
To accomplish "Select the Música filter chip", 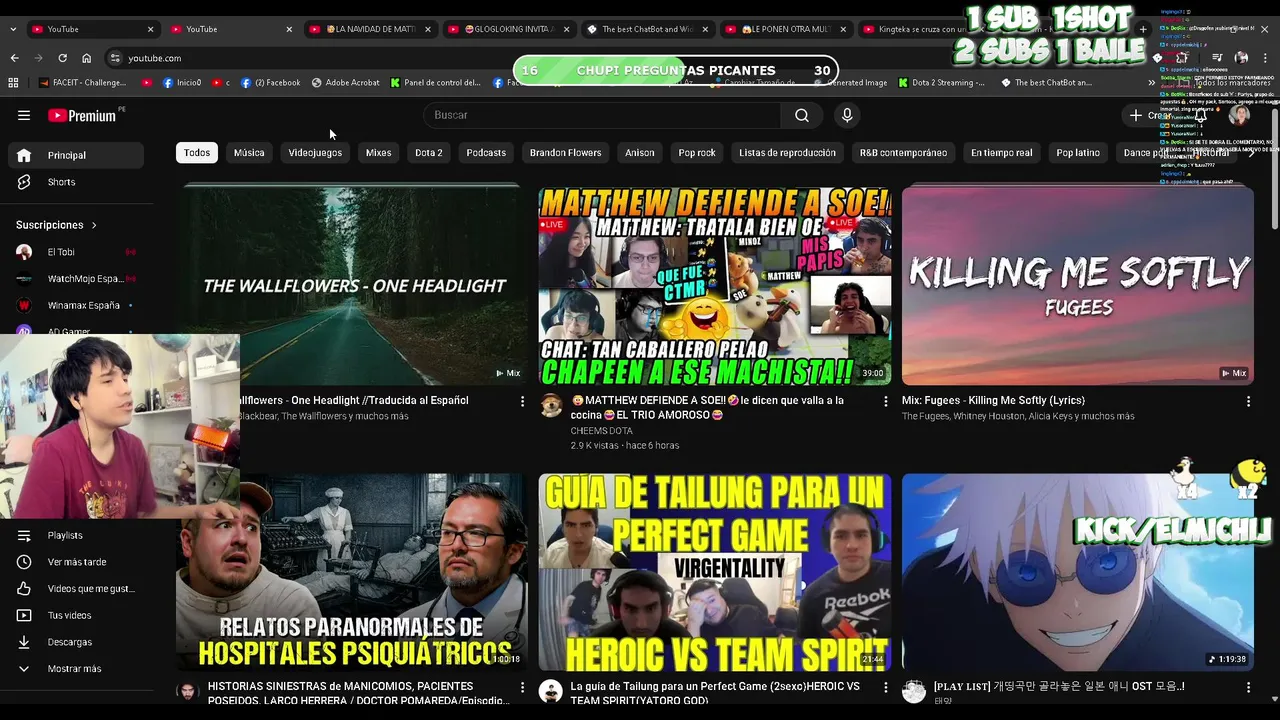I will [x=249, y=153].
